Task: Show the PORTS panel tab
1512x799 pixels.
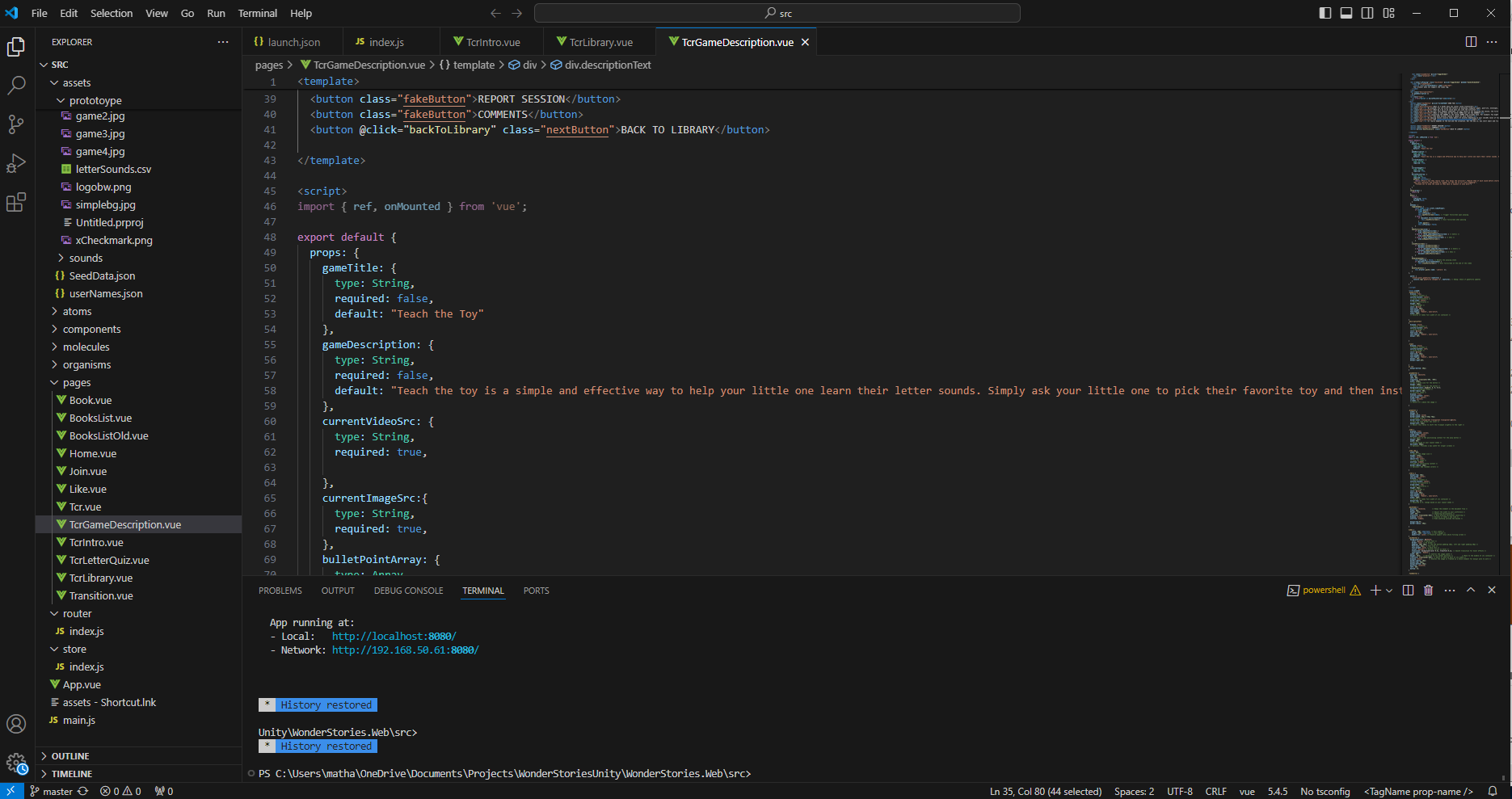Action: point(536,591)
